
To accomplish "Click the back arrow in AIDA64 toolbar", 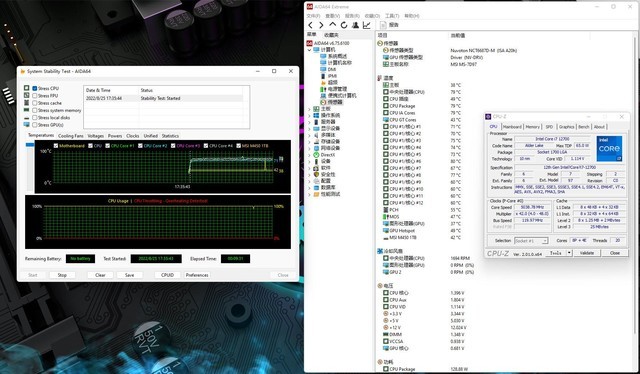I will point(311,25).
